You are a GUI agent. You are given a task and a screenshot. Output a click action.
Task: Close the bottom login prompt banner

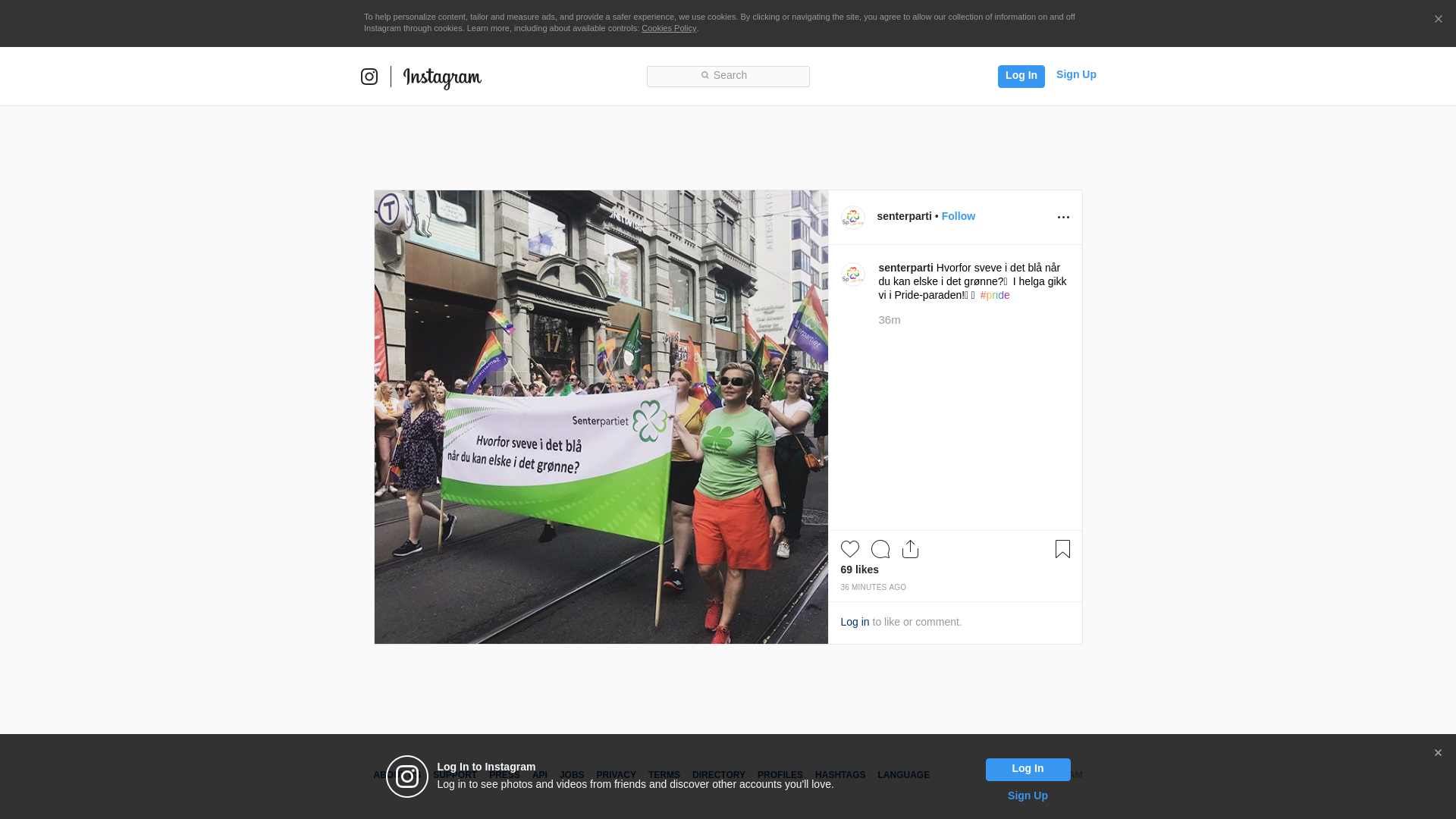point(1438,753)
